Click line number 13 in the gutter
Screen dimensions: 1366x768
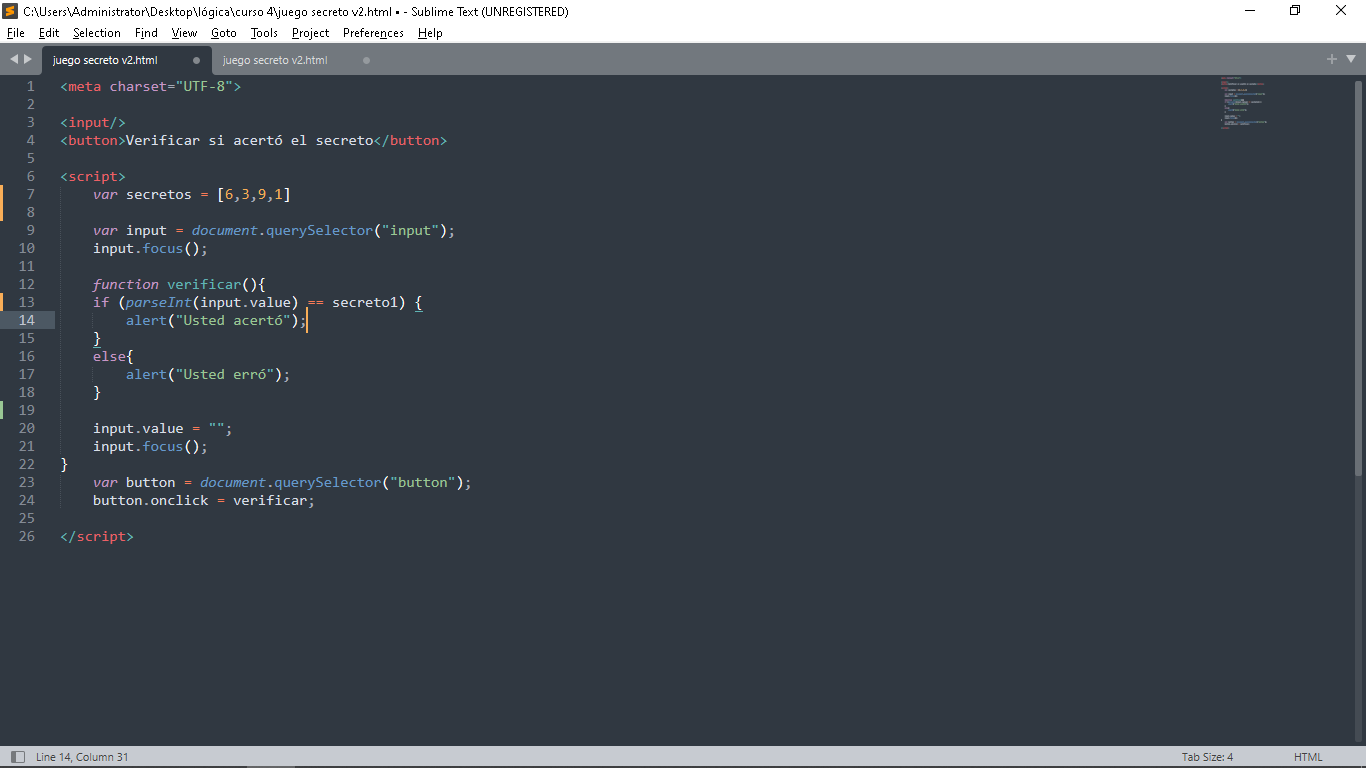26,302
